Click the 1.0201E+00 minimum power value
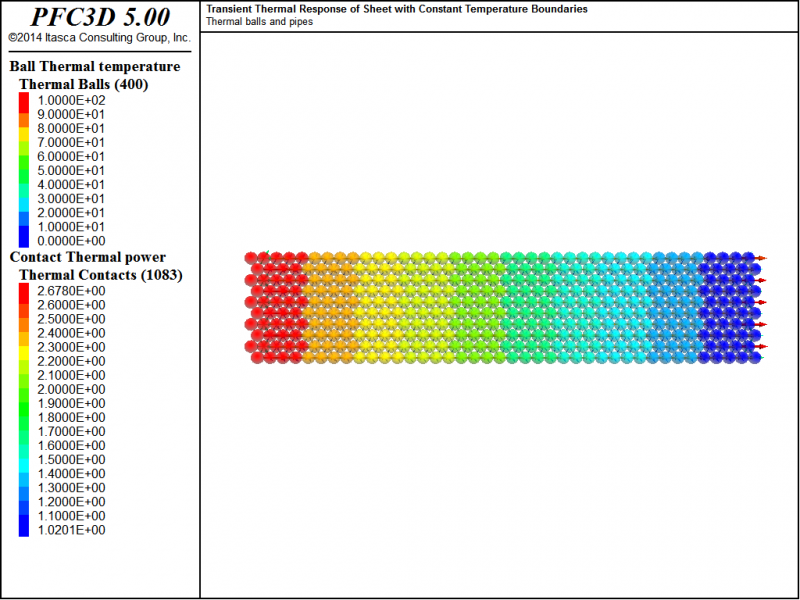Viewport: 800px width, 600px height. click(x=71, y=530)
